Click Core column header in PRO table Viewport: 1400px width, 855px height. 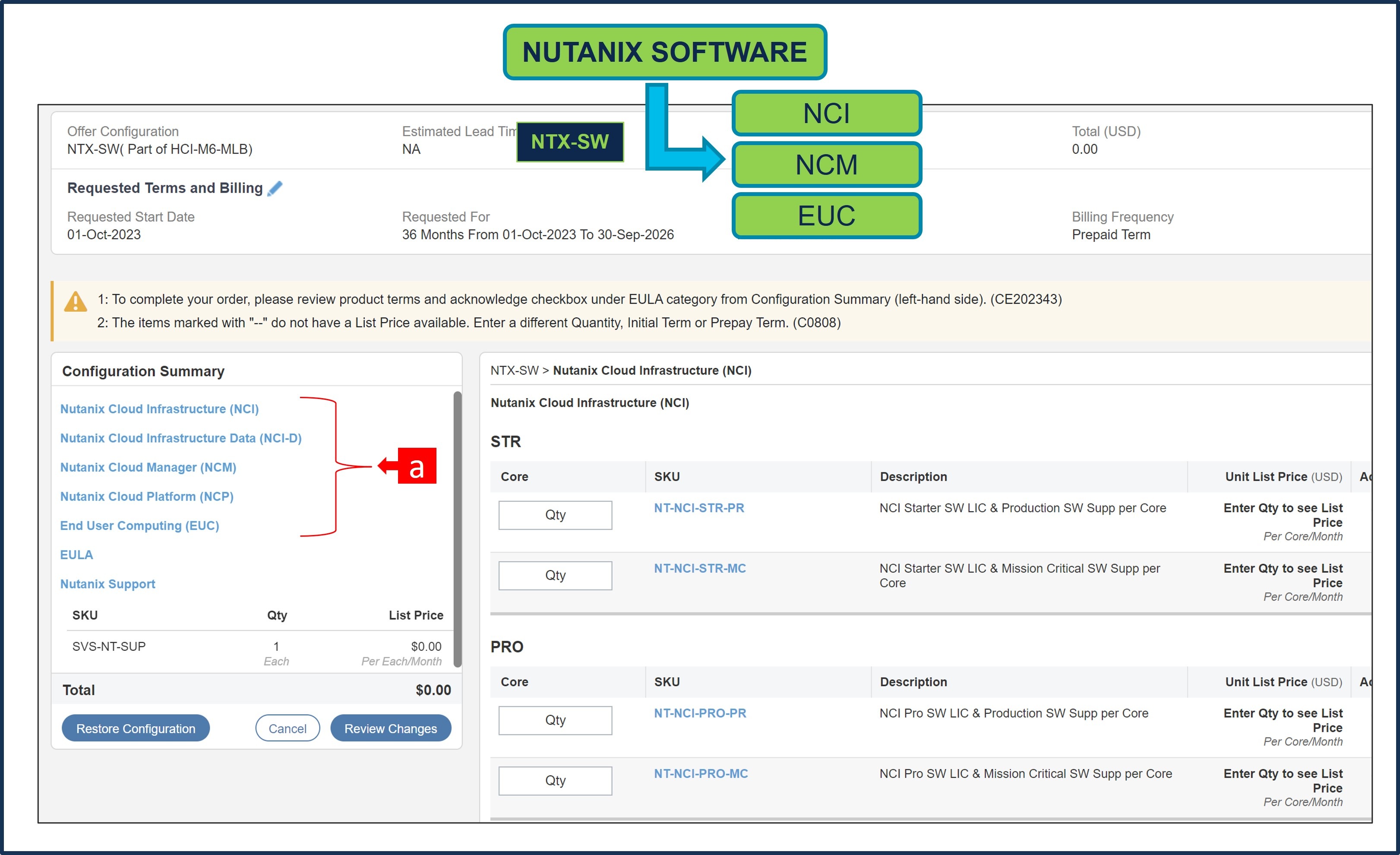514,681
